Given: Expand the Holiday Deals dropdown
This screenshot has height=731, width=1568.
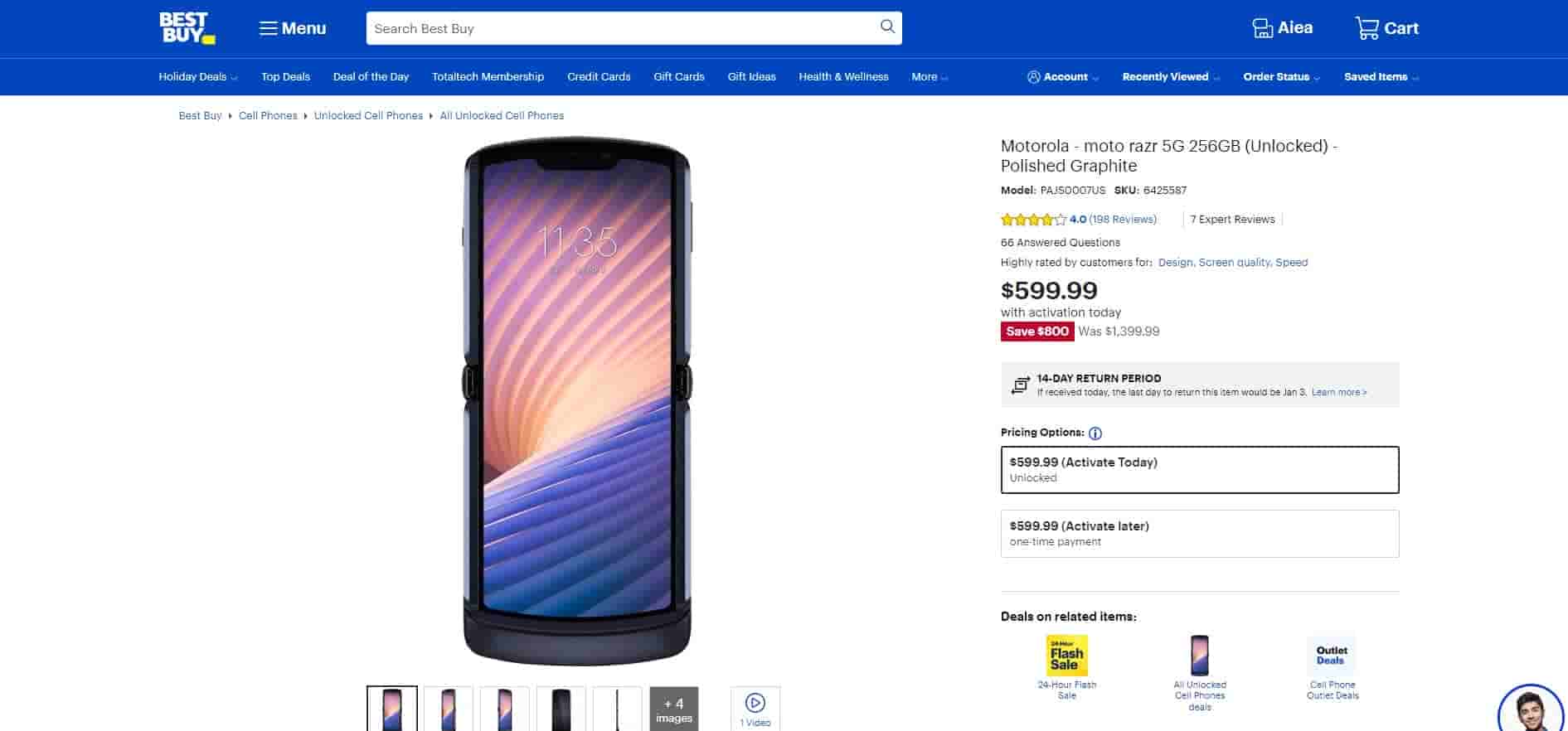Looking at the screenshot, I should click(197, 77).
